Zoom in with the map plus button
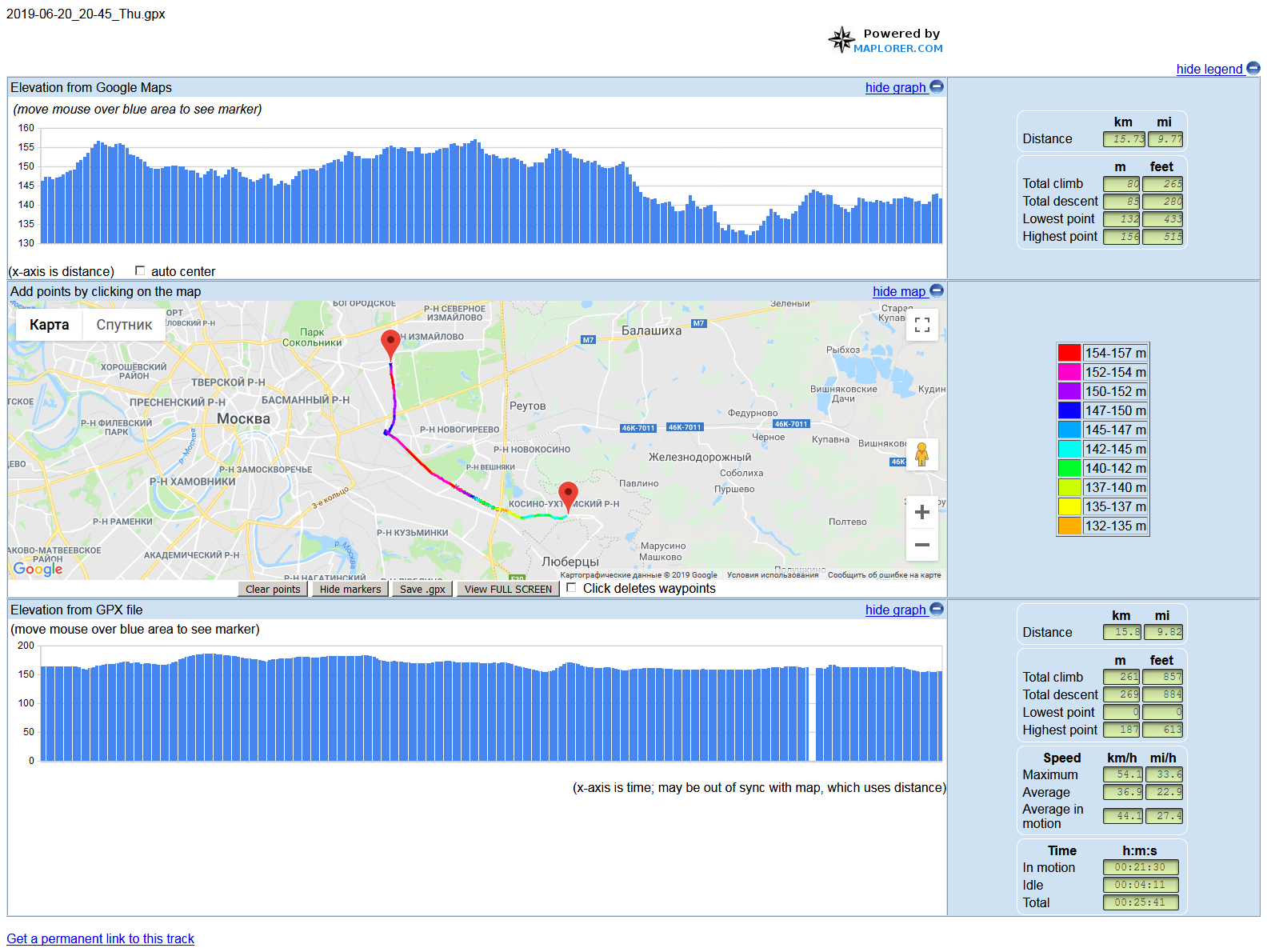Screen dimensions: 1267x952 click(921, 512)
